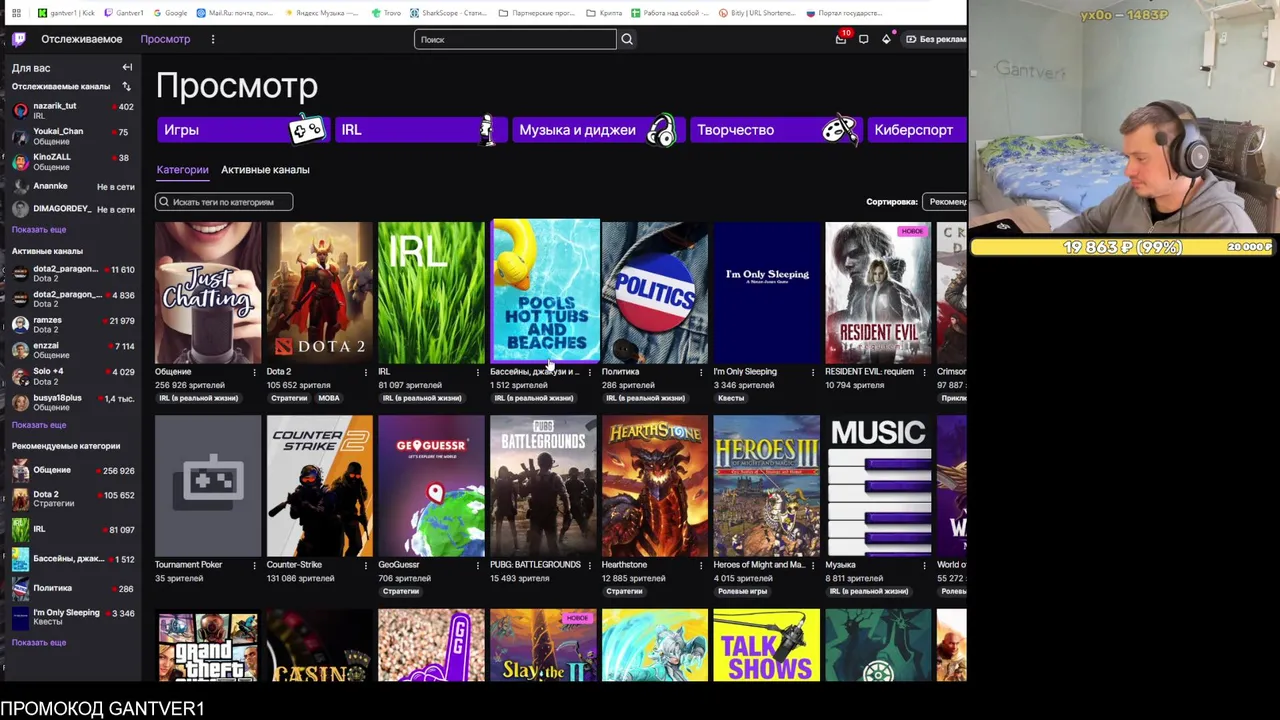Open the Mail.Ru bookmark
Screen dimensions: 1280x720
[x=235, y=13]
